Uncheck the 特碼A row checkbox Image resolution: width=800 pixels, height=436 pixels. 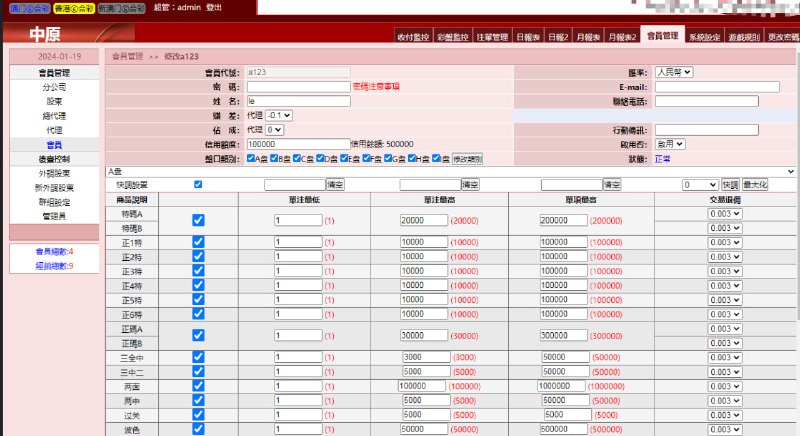197,220
